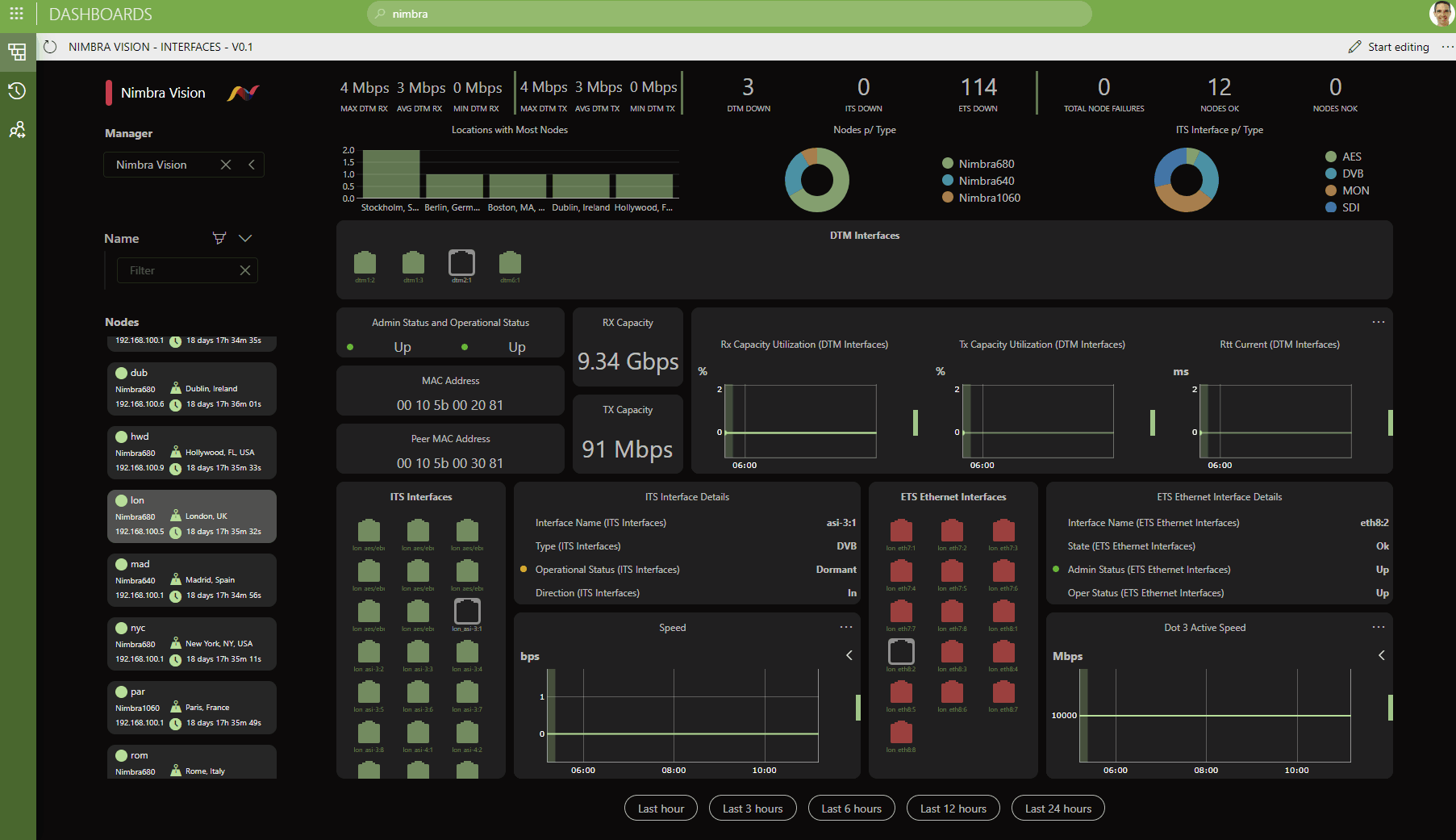Image resolution: width=1456 pixels, height=840 pixels.
Task: Select the lon asi-3:2 ITS interface
Action: pos(369,652)
